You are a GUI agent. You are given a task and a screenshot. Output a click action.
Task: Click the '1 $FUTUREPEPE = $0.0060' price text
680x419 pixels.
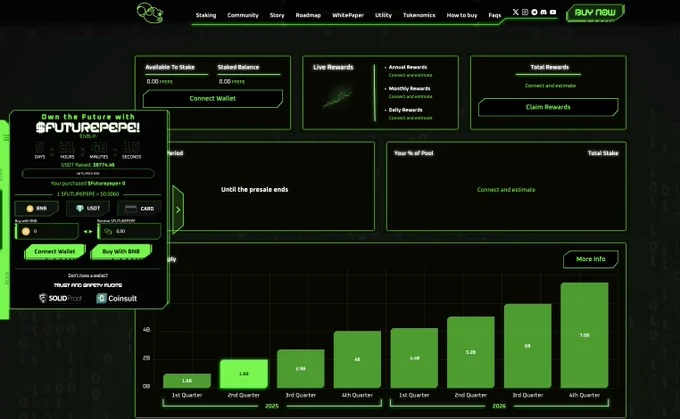(88, 194)
